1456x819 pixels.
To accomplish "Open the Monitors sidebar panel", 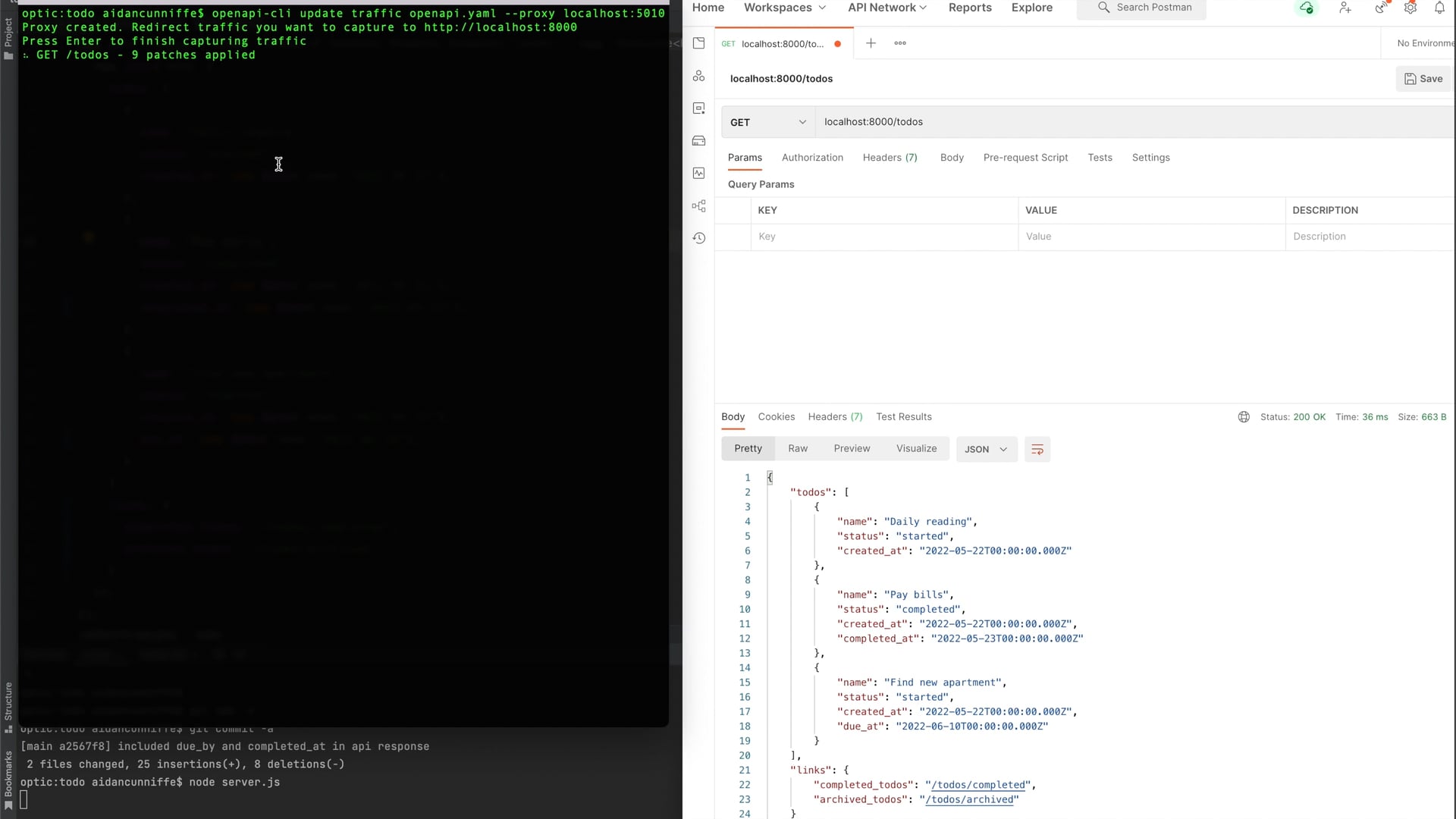I will tap(699, 174).
